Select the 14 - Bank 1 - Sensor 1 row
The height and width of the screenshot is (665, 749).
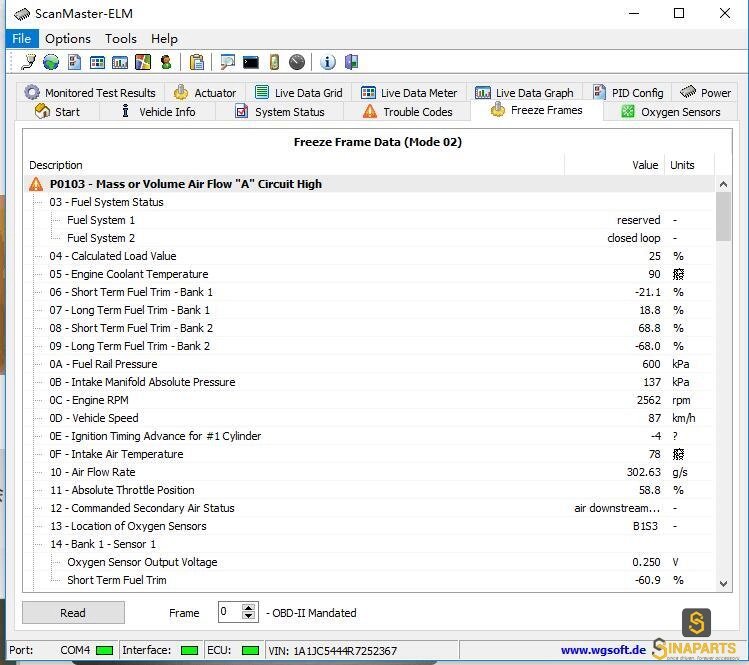370,544
